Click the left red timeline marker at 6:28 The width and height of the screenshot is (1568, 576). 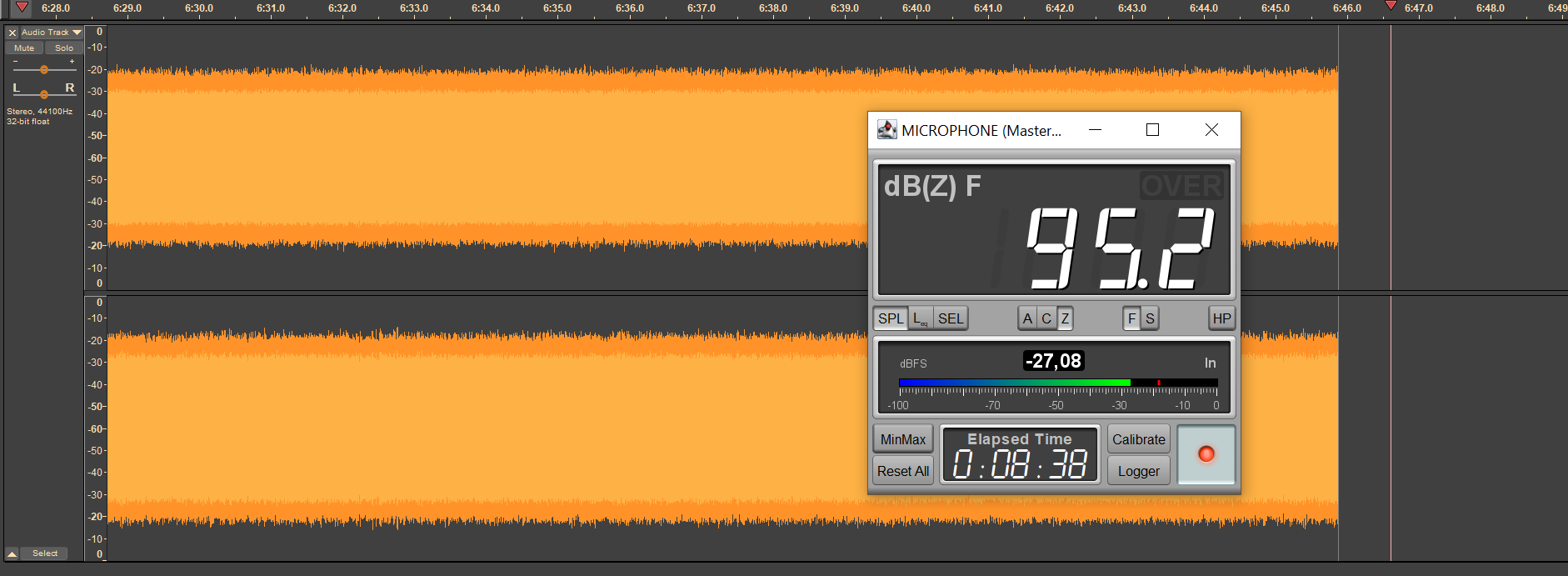22,8
